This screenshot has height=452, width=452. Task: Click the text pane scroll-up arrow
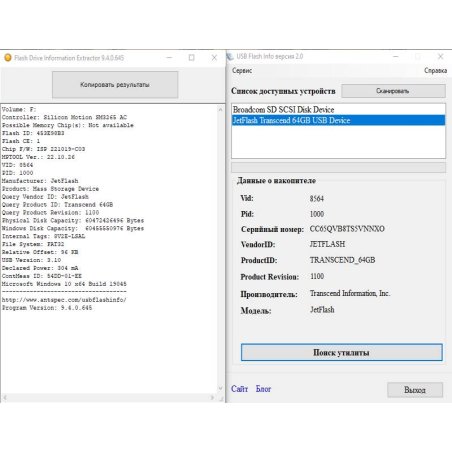tap(220, 109)
